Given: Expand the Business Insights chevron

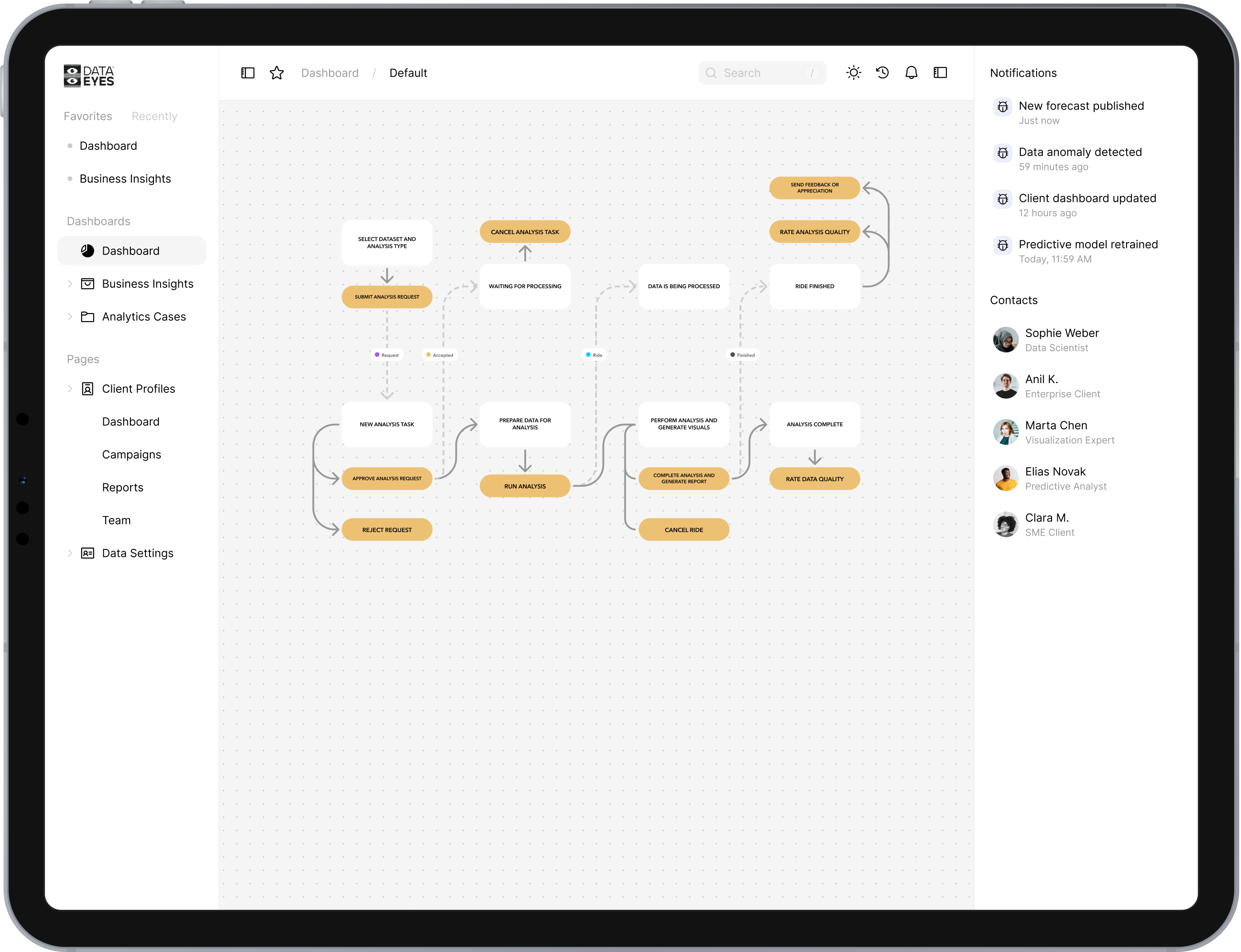Looking at the screenshot, I should point(70,284).
